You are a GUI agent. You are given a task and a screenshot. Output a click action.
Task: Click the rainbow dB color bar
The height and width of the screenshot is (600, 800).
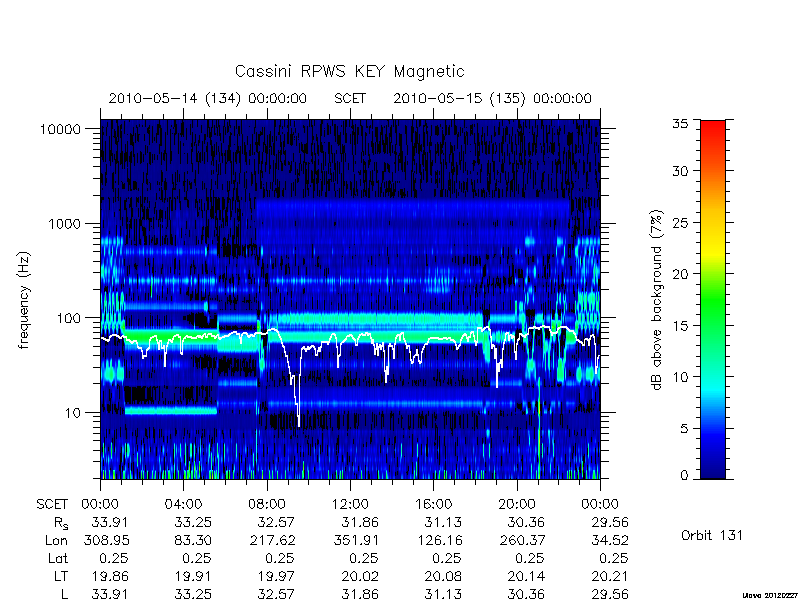point(713,299)
